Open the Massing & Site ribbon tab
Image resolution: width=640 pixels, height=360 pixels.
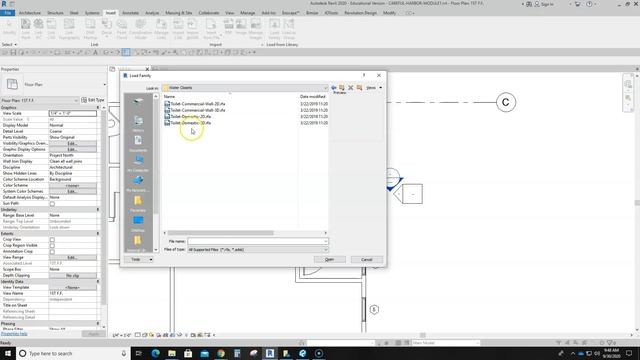click(x=179, y=13)
